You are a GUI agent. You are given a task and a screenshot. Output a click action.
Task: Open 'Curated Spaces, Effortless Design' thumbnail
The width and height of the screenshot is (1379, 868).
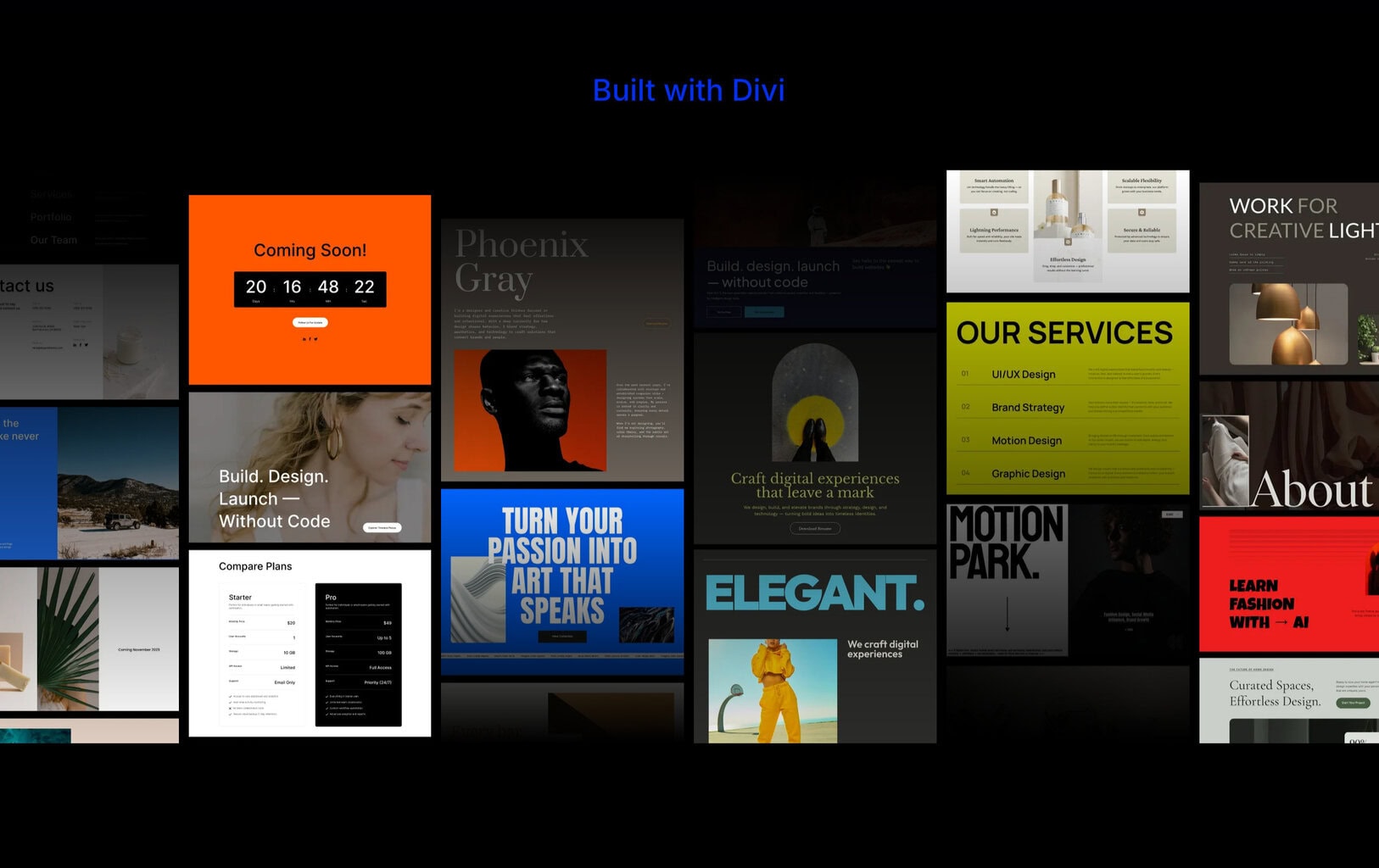pyautogui.click(x=1289, y=701)
